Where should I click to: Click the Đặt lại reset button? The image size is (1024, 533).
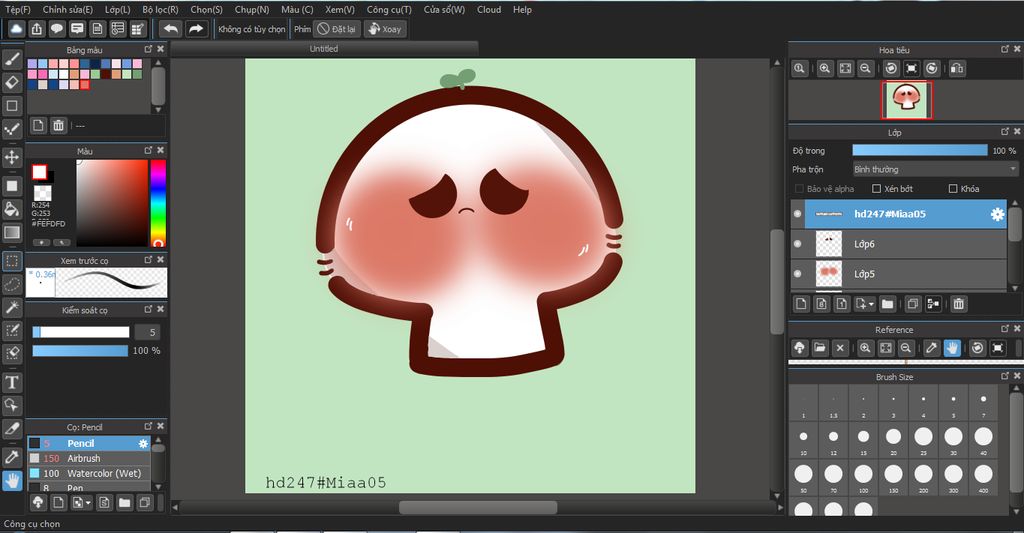tap(337, 29)
